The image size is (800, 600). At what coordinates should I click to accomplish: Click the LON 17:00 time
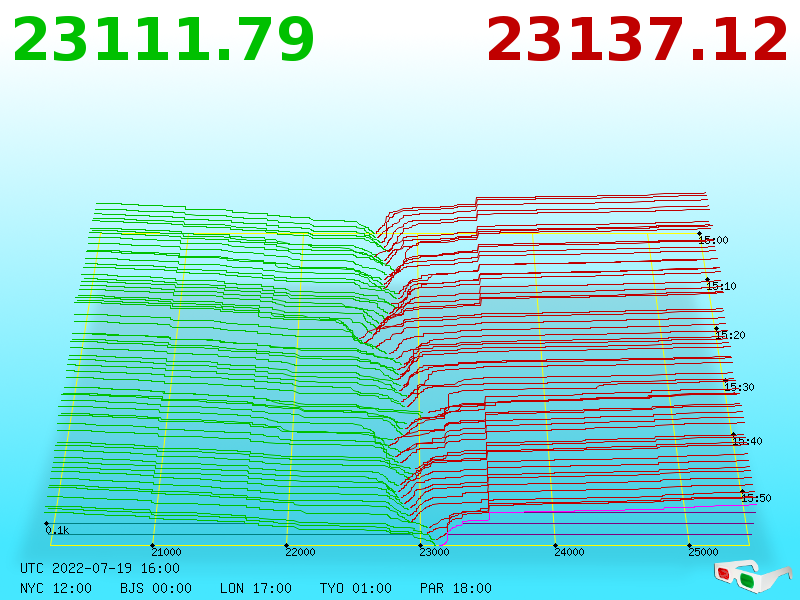pos(256,588)
